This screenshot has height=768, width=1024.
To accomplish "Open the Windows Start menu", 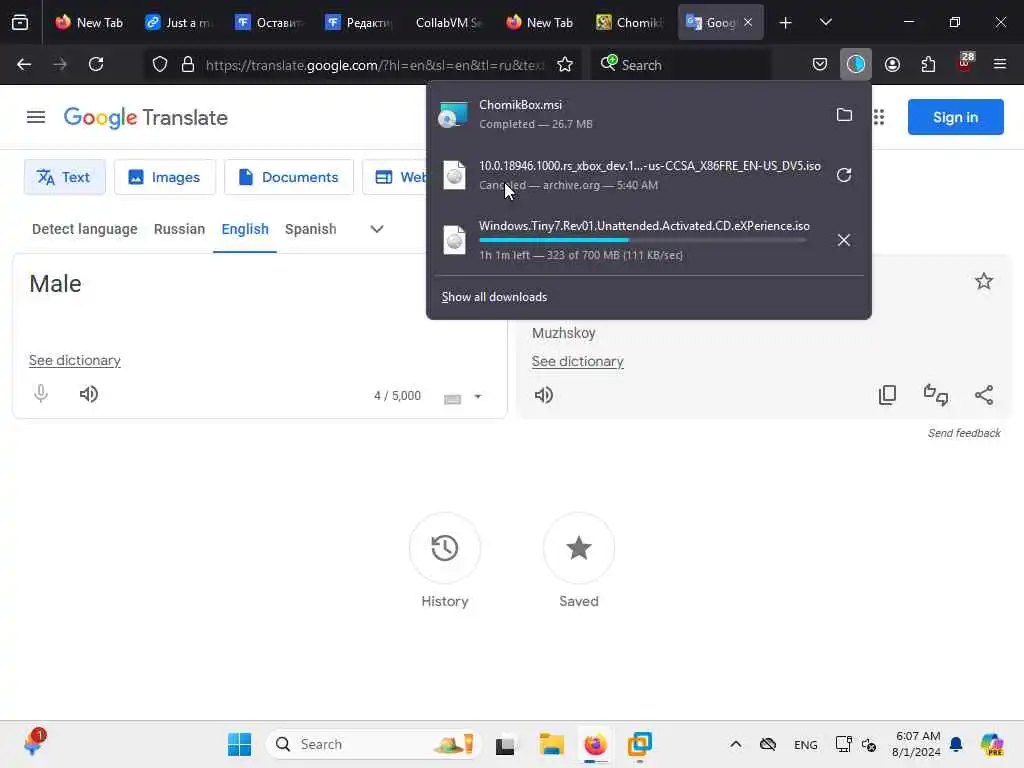I will click(239, 744).
